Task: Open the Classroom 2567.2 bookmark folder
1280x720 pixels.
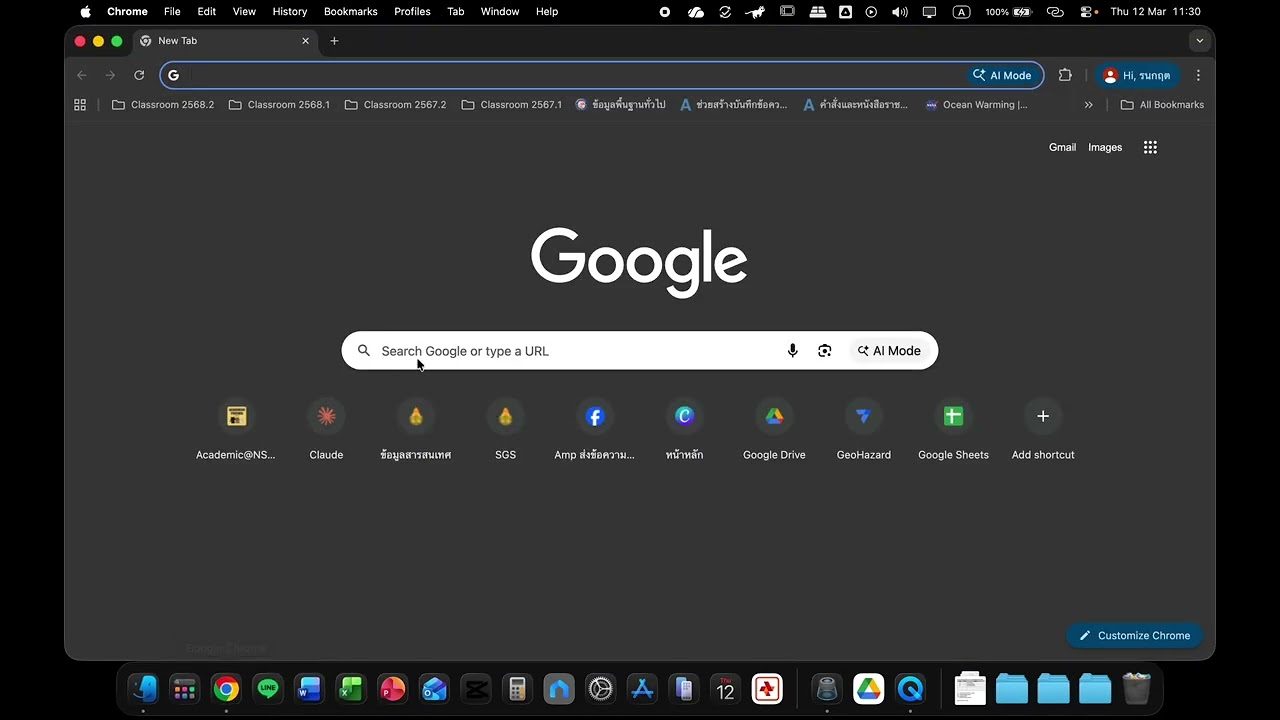Action: click(395, 104)
